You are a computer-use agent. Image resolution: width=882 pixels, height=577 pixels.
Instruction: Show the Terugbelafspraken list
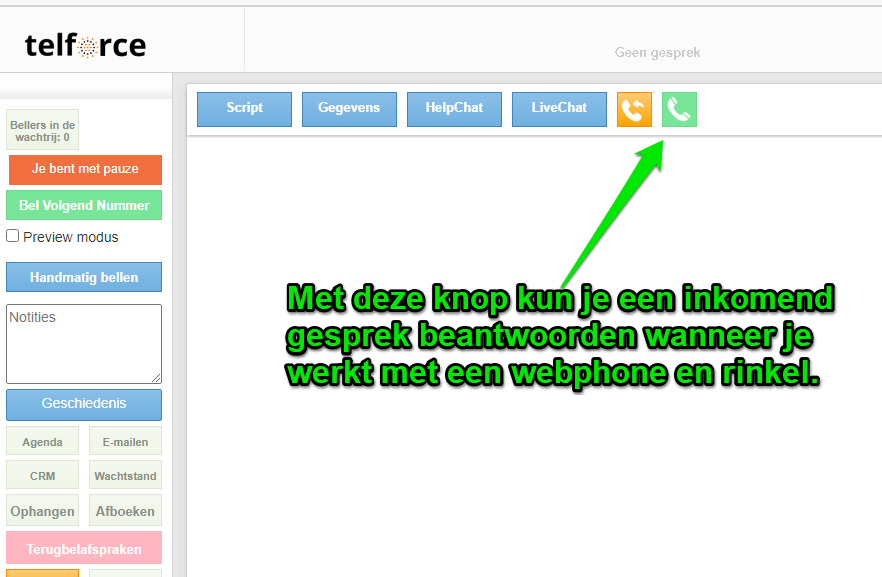(84, 549)
